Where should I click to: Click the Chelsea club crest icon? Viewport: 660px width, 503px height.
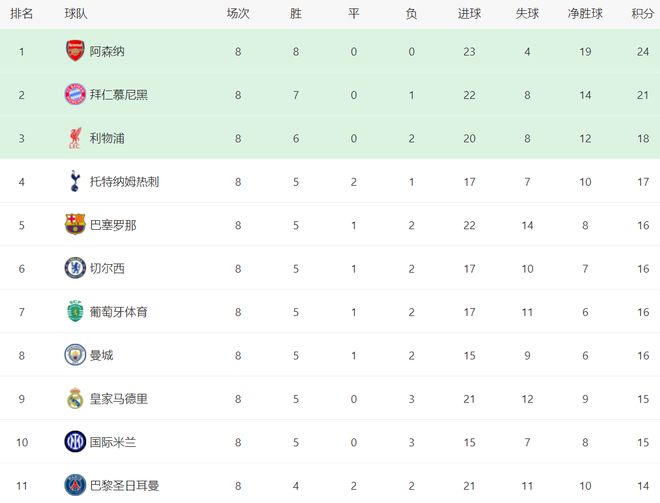tap(75, 268)
